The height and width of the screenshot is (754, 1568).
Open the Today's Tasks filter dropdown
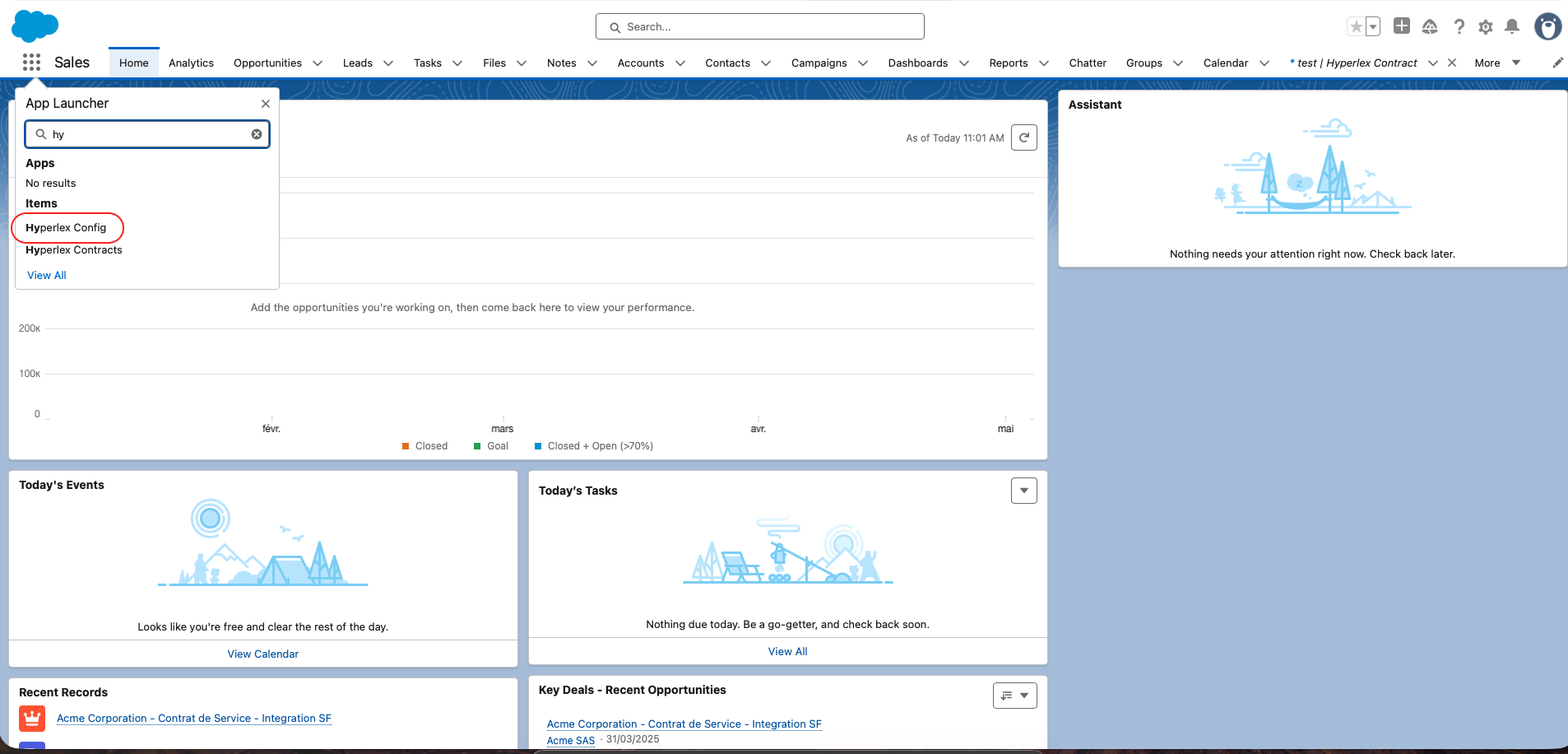pos(1024,491)
